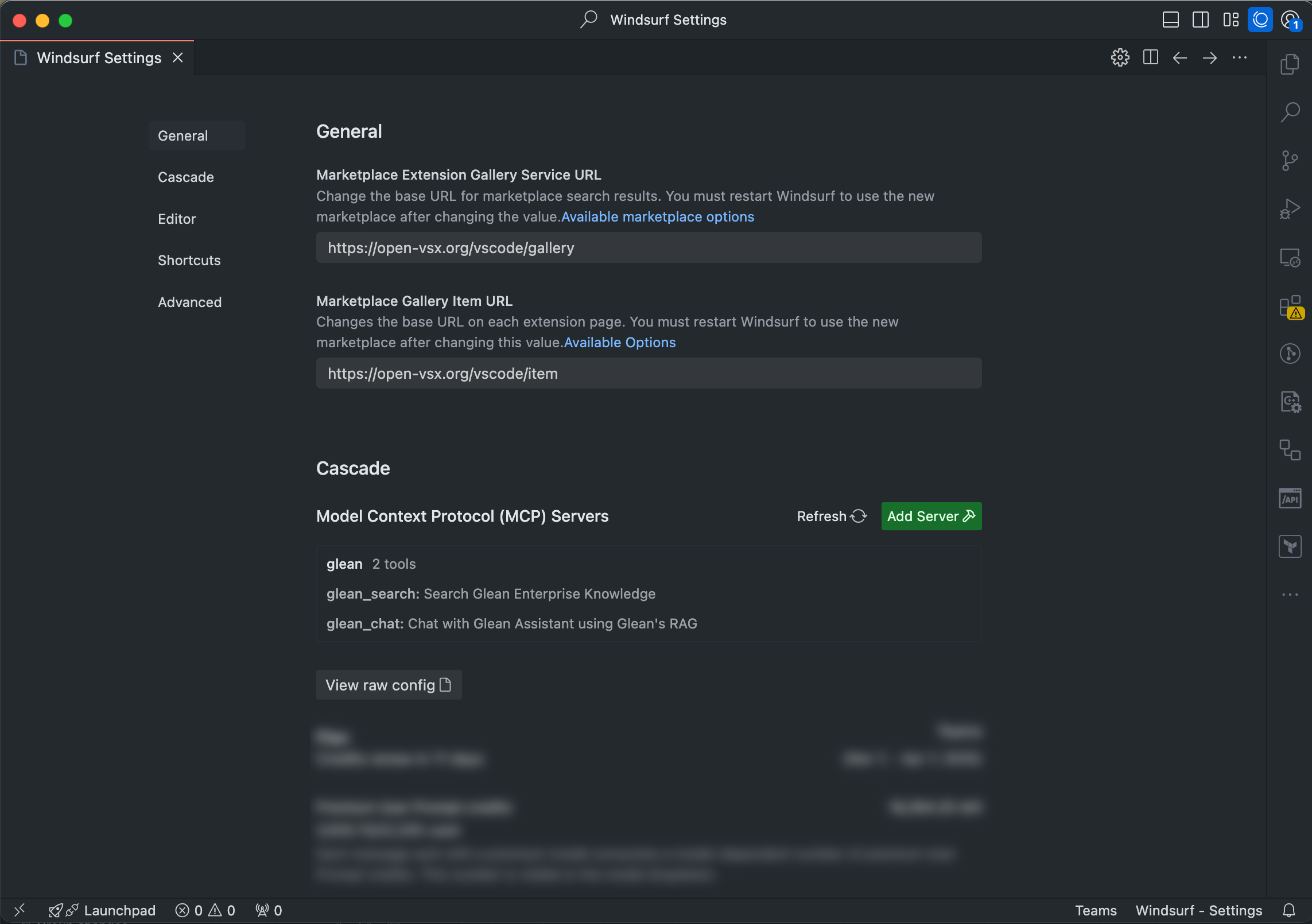The height and width of the screenshot is (924, 1312).
Task: Expand additional views ellipsis in activity bar
Action: click(x=1290, y=595)
